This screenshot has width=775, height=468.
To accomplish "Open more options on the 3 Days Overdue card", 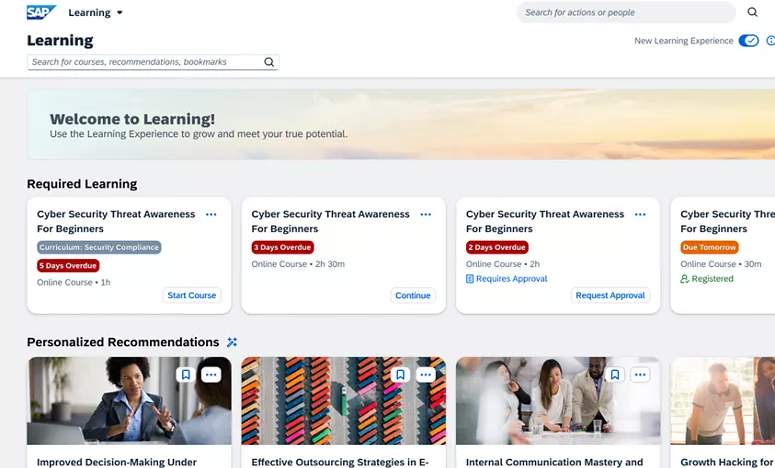I will click(426, 214).
